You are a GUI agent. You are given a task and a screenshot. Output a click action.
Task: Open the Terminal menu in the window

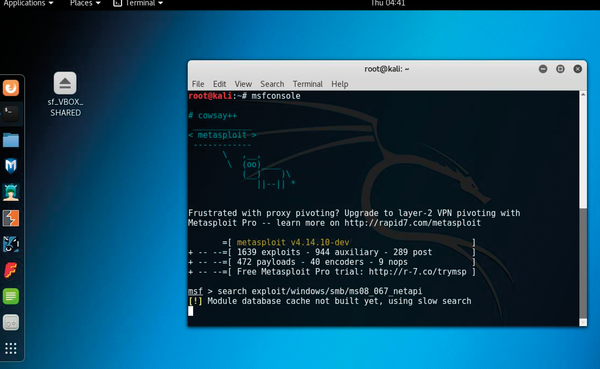(308, 84)
